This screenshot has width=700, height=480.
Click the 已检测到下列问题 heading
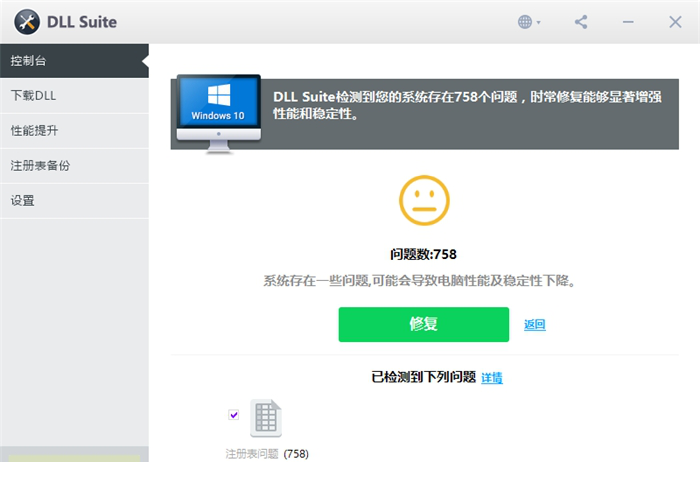coord(424,377)
